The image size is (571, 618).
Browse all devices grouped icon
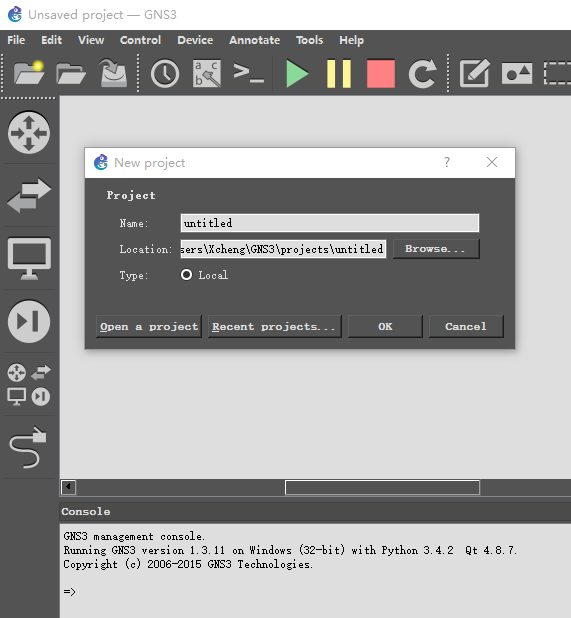(x=29, y=384)
